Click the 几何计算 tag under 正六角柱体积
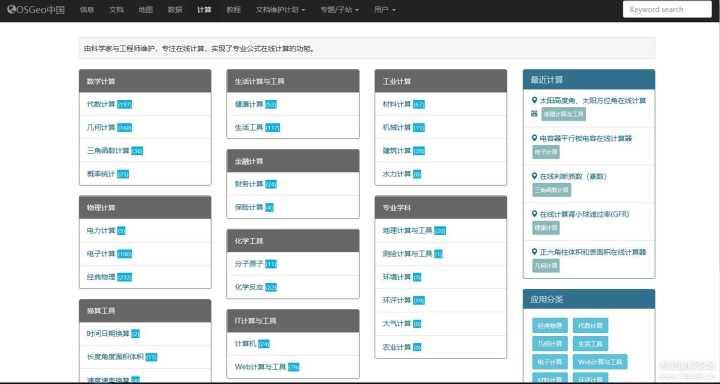This screenshot has height=384, width=720. [x=546, y=265]
